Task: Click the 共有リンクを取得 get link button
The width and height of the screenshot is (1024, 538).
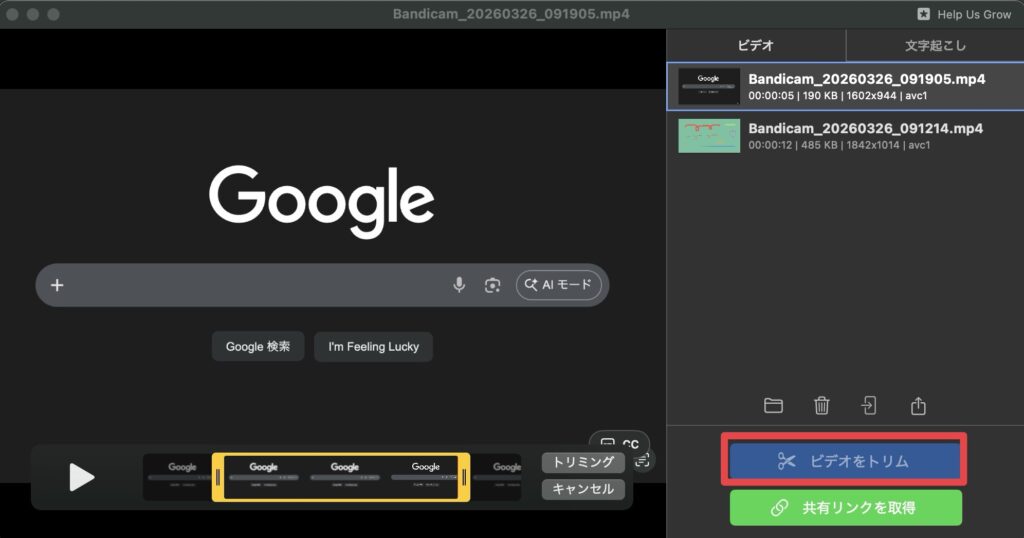Action: 845,508
